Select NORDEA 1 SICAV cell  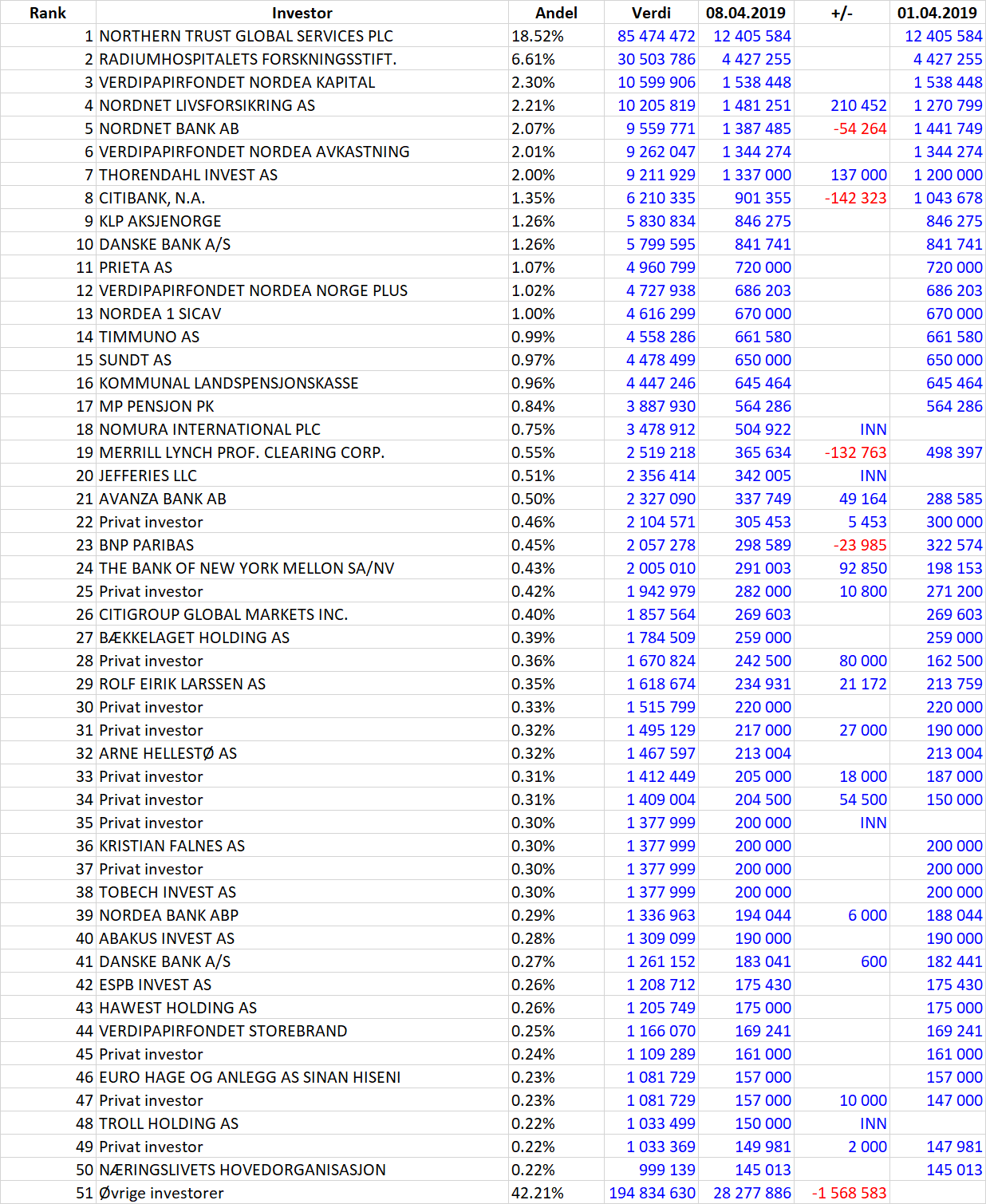point(302,314)
